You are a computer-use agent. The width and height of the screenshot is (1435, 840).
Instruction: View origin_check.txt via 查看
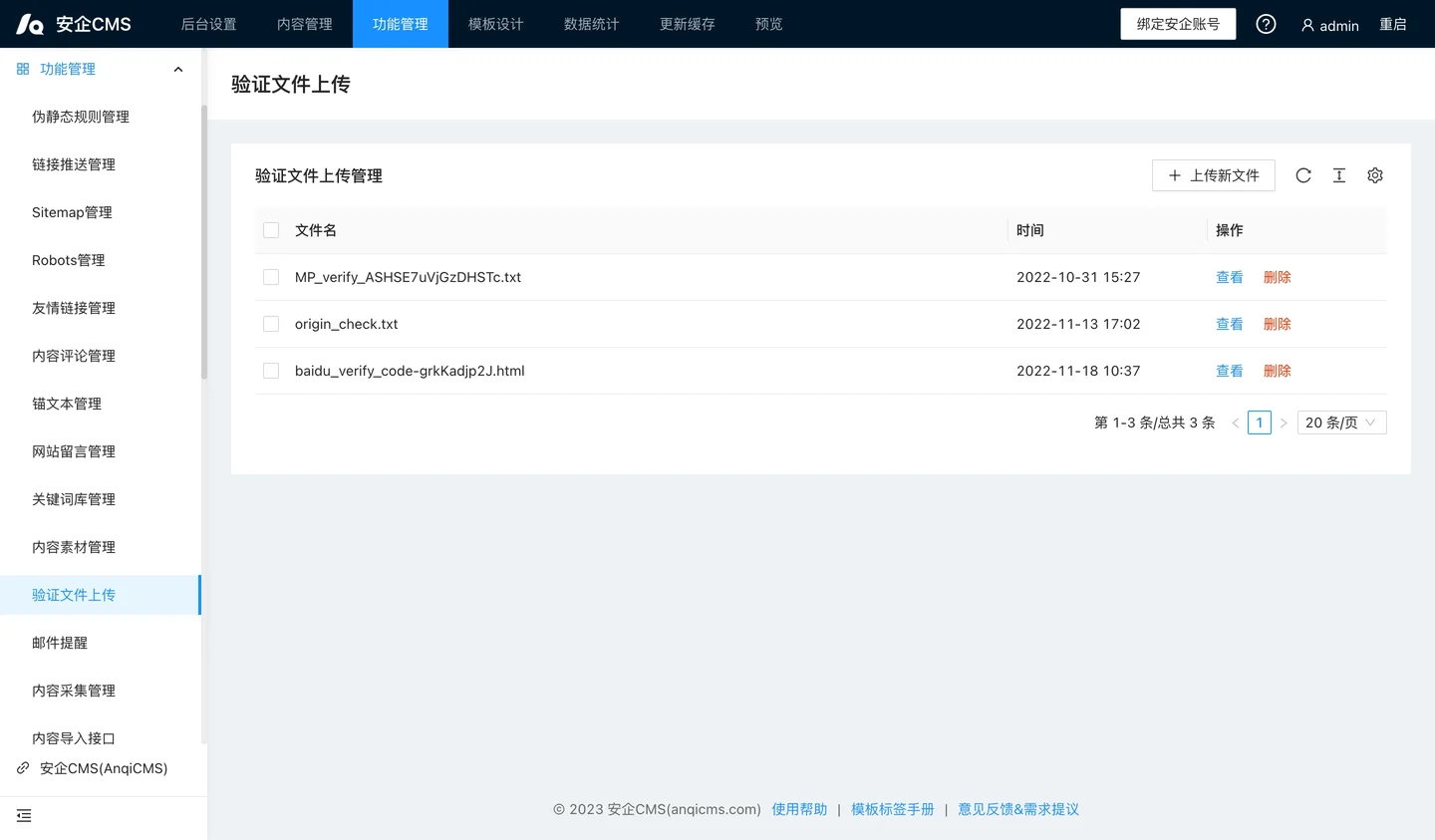click(1230, 324)
